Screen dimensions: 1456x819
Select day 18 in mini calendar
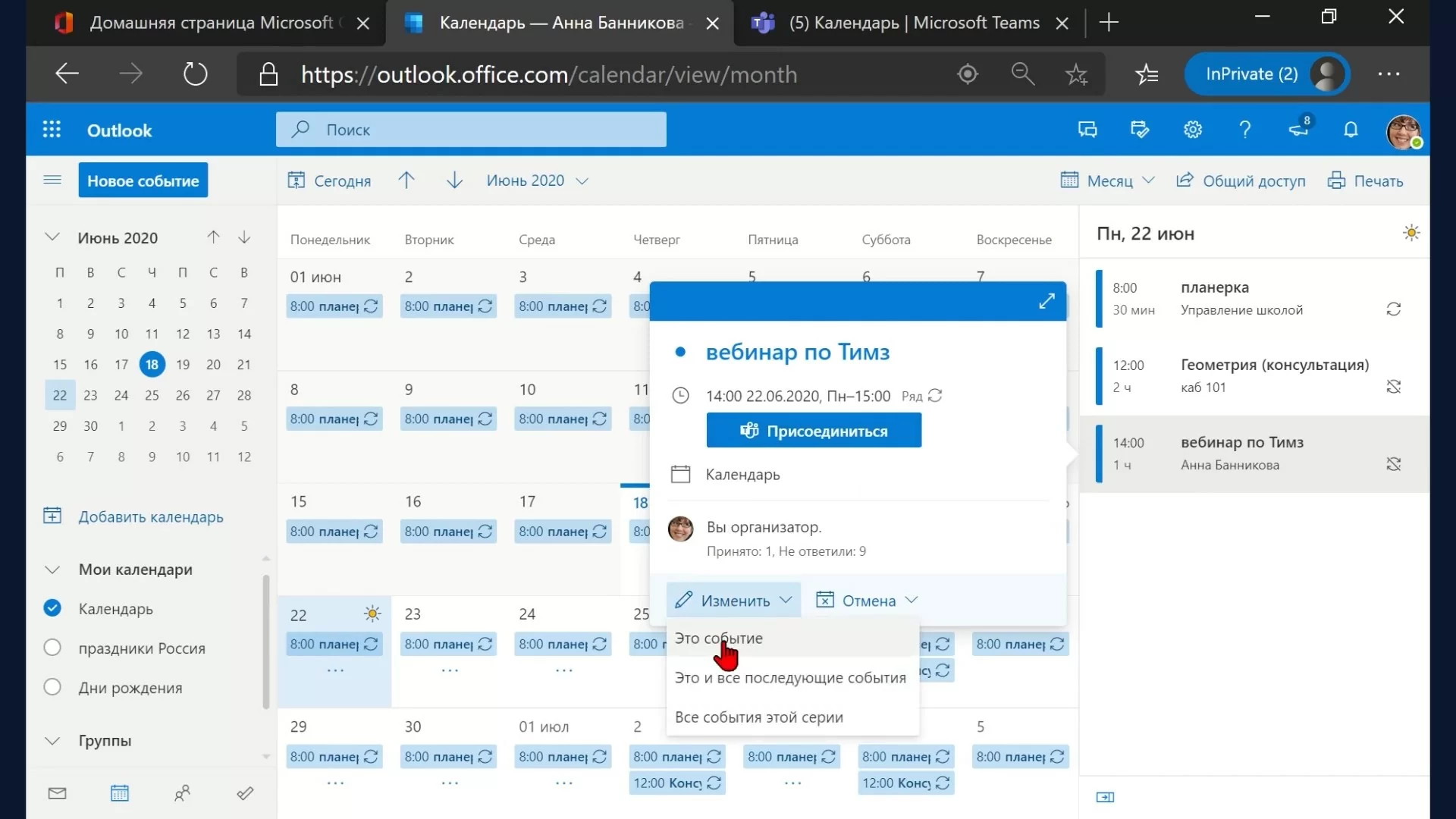[152, 364]
